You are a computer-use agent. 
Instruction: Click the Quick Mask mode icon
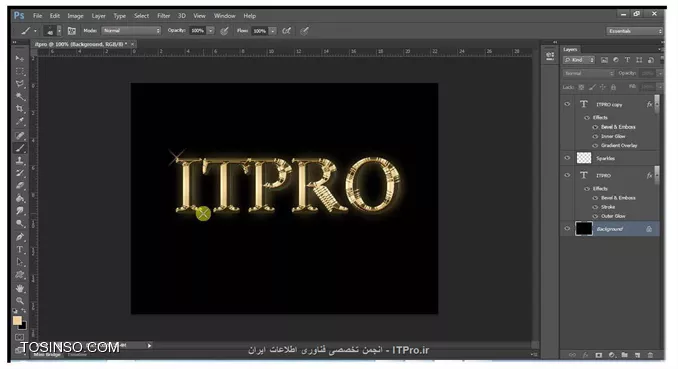pos(19,337)
